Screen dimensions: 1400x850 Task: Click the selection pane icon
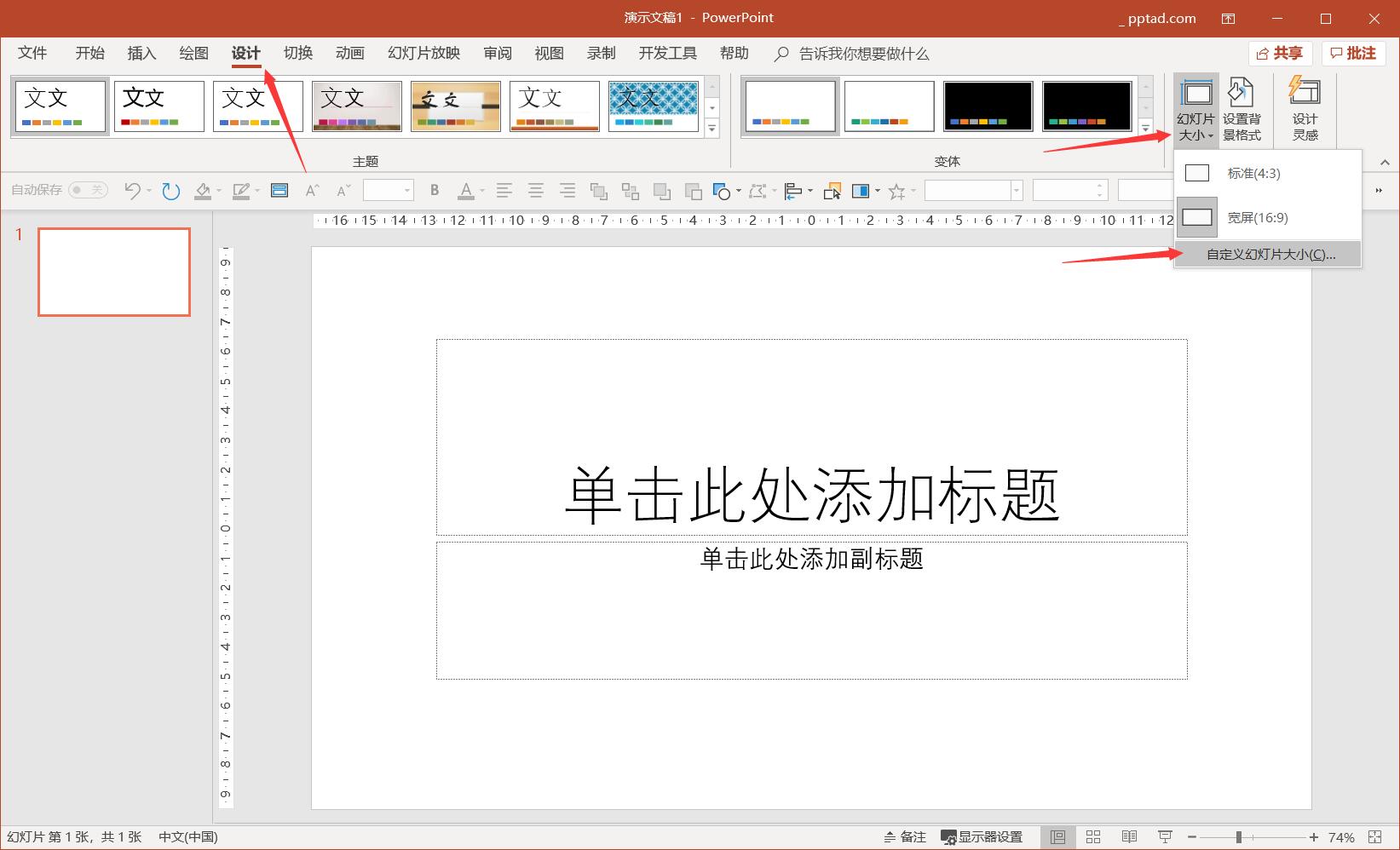[x=833, y=191]
